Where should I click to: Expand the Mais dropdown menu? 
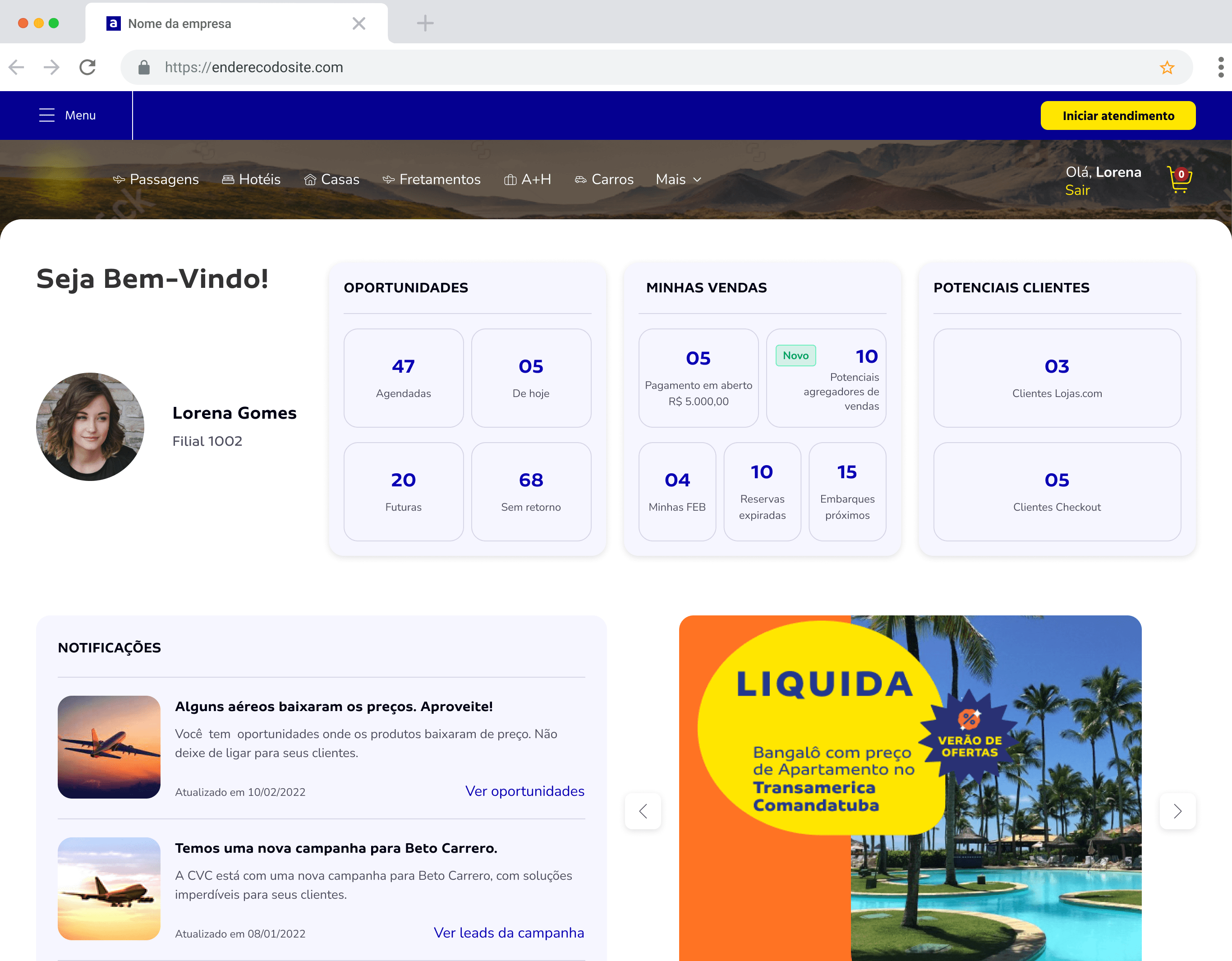(679, 180)
